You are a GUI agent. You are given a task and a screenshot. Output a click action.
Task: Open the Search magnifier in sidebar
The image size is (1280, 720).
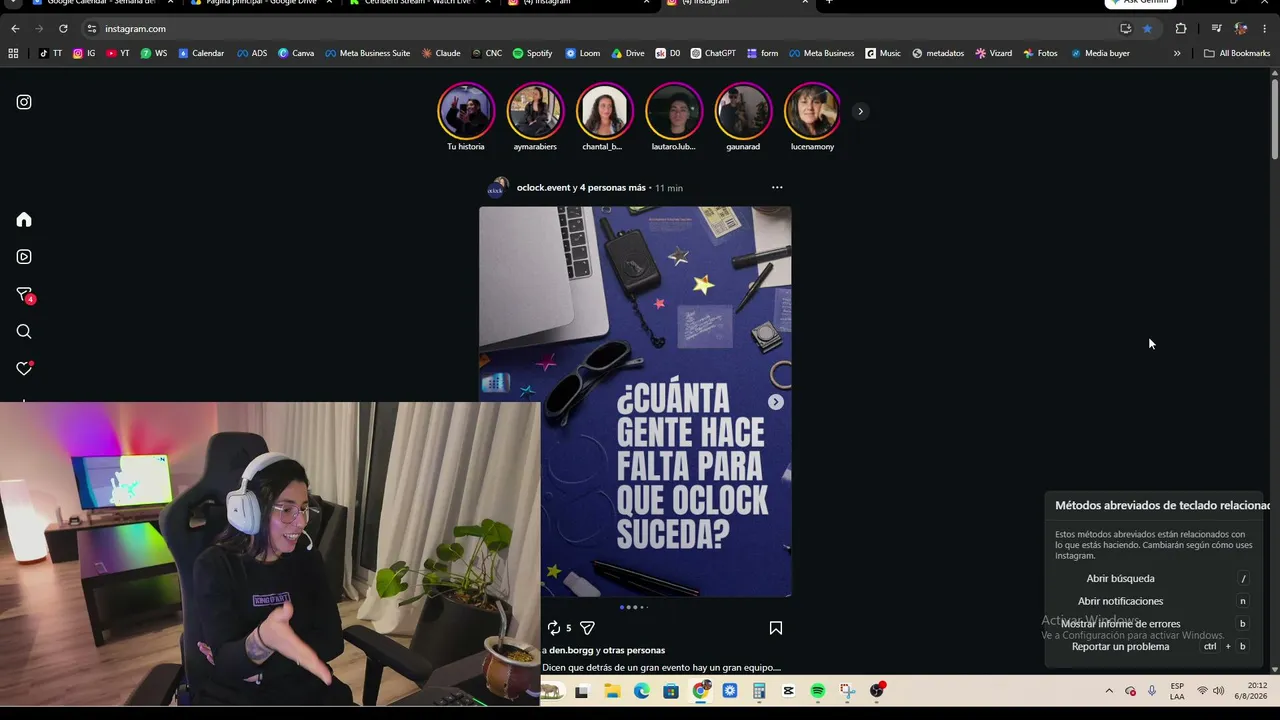[24, 332]
